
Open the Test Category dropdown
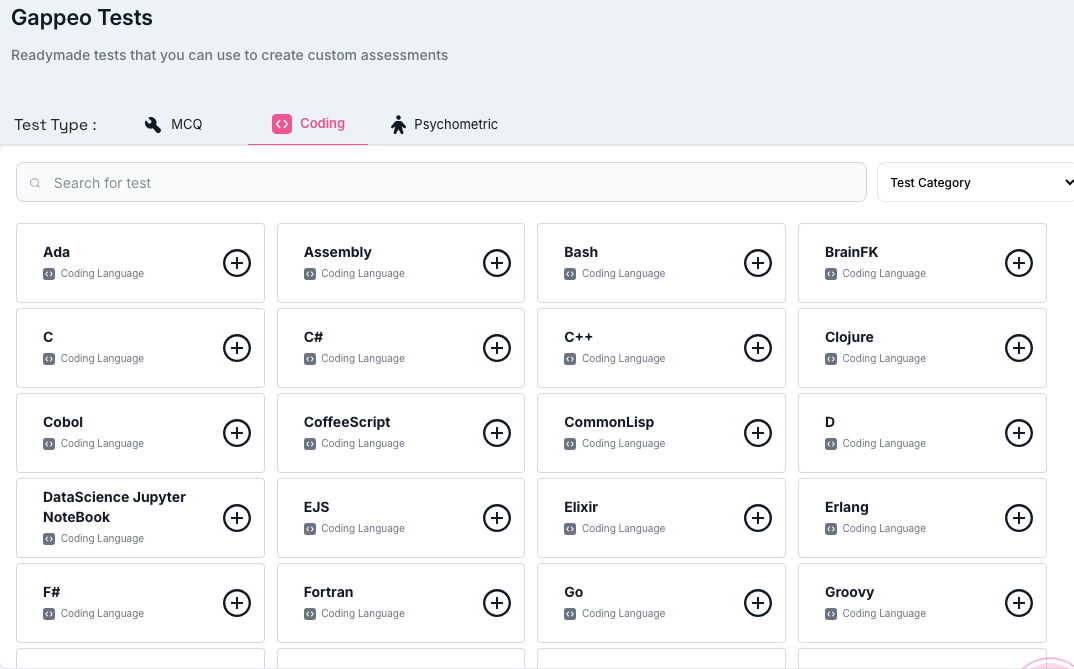(975, 182)
